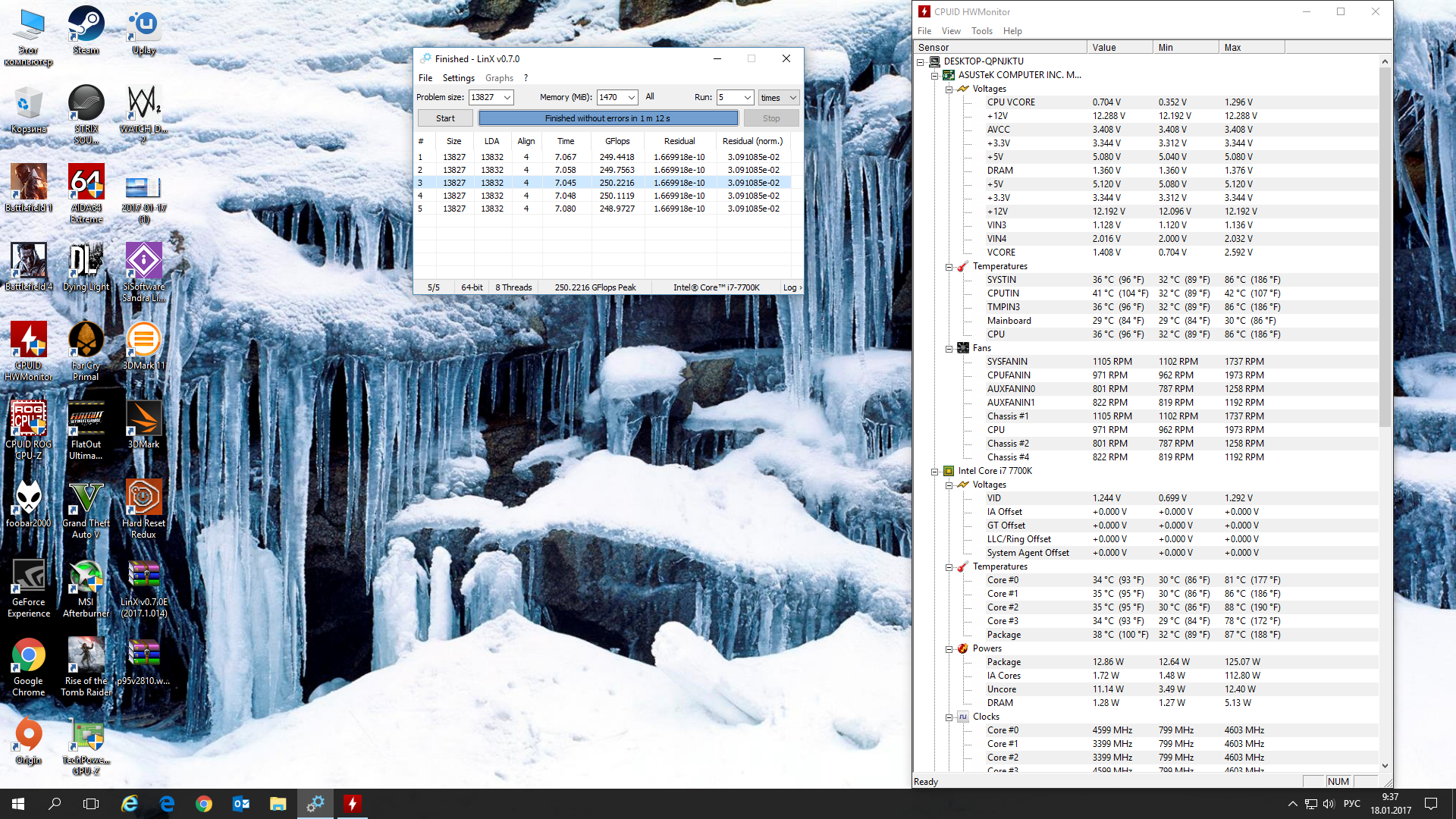Image resolution: width=1456 pixels, height=819 pixels.
Task: Open the Memory (MiB) dropdown
Action: 631,97
